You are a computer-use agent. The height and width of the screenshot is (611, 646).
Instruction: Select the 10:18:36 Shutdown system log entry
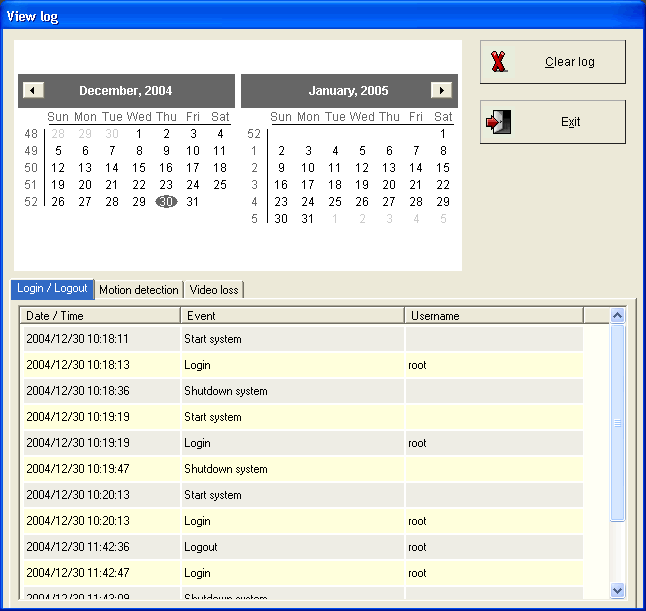[x=225, y=391]
